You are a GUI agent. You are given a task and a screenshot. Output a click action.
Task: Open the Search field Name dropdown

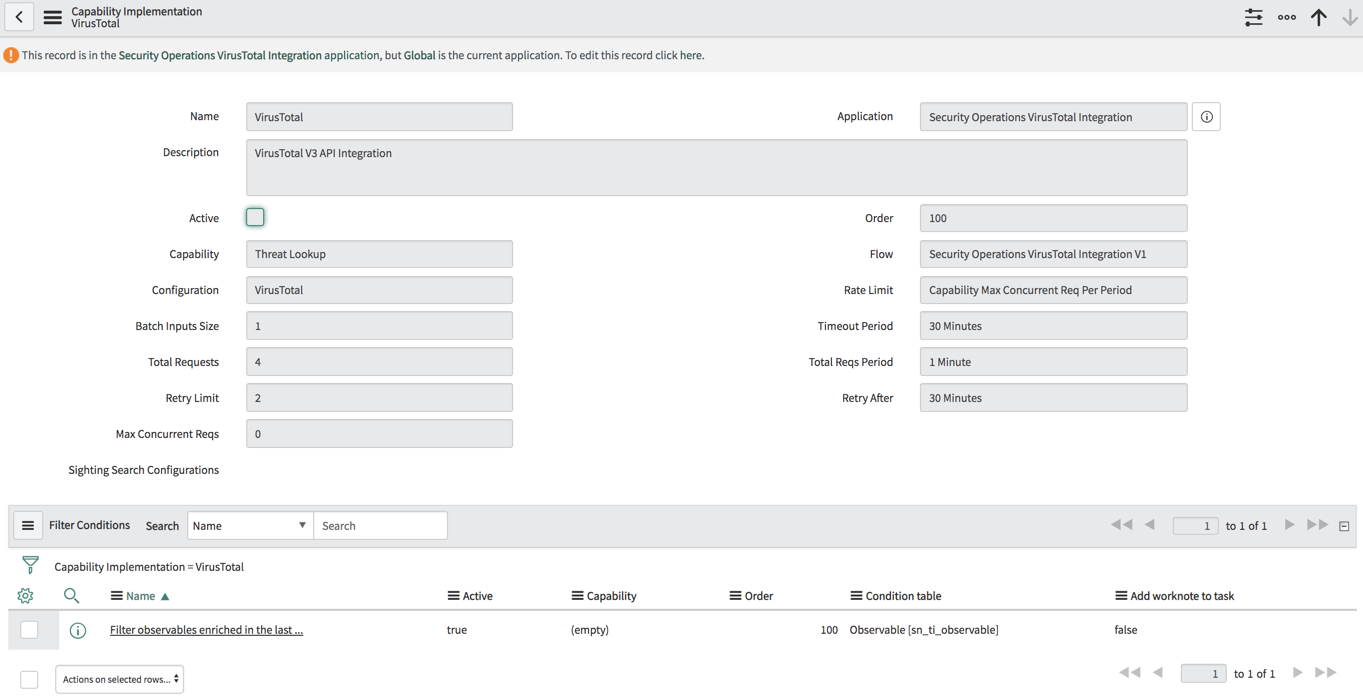pyautogui.click(x=250, y=525)
